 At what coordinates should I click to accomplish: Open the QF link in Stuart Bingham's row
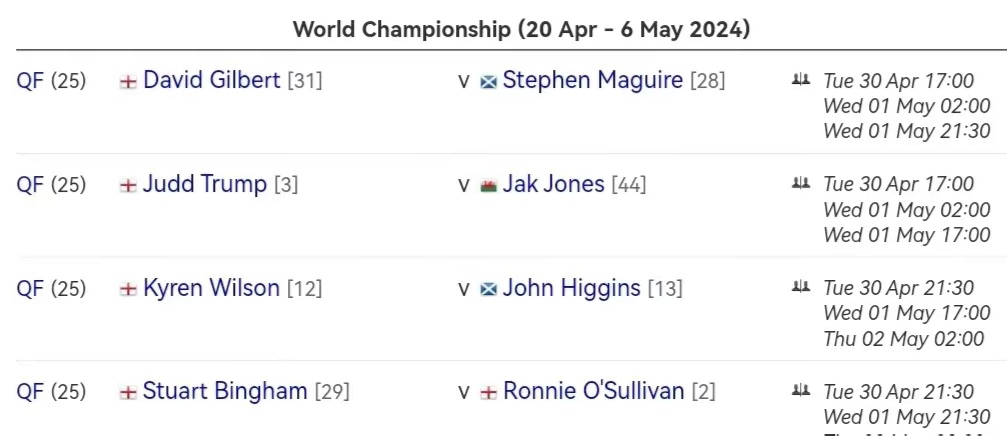(x=31, y=392)
